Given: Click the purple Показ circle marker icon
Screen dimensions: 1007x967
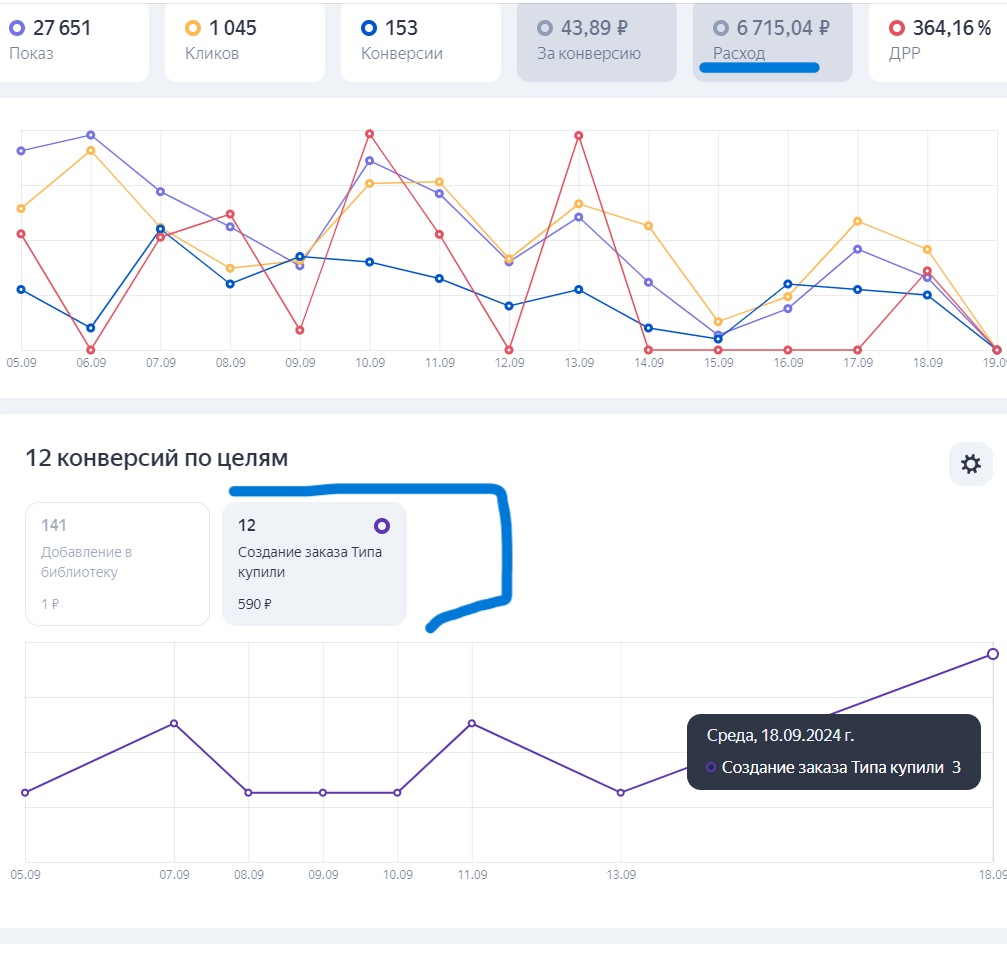Looking at the screenshot, I should [16, 28].
